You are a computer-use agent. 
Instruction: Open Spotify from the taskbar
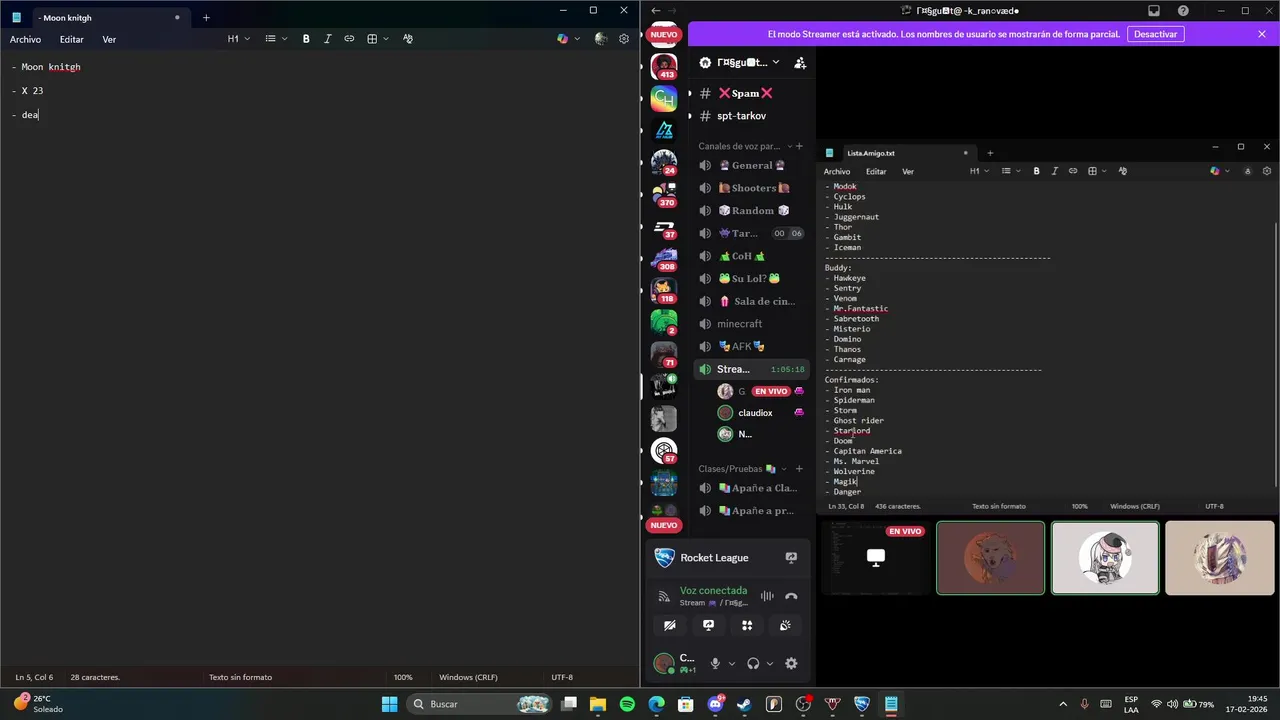627,704
